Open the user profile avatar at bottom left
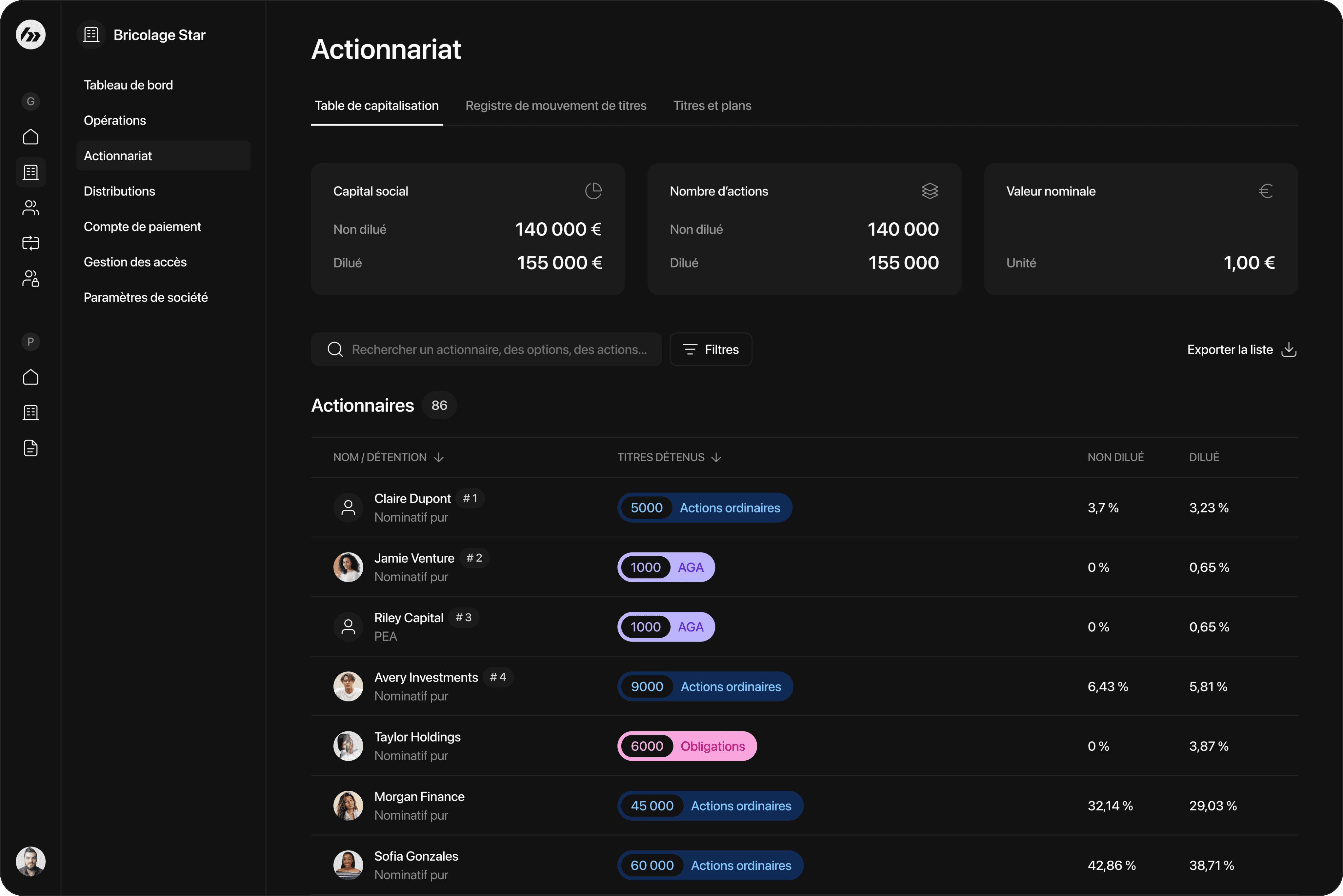 30,861
